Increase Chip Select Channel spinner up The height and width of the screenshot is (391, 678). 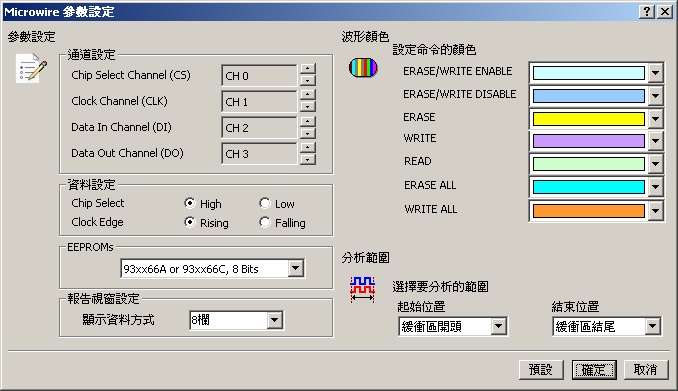click(x=307, y=69)
